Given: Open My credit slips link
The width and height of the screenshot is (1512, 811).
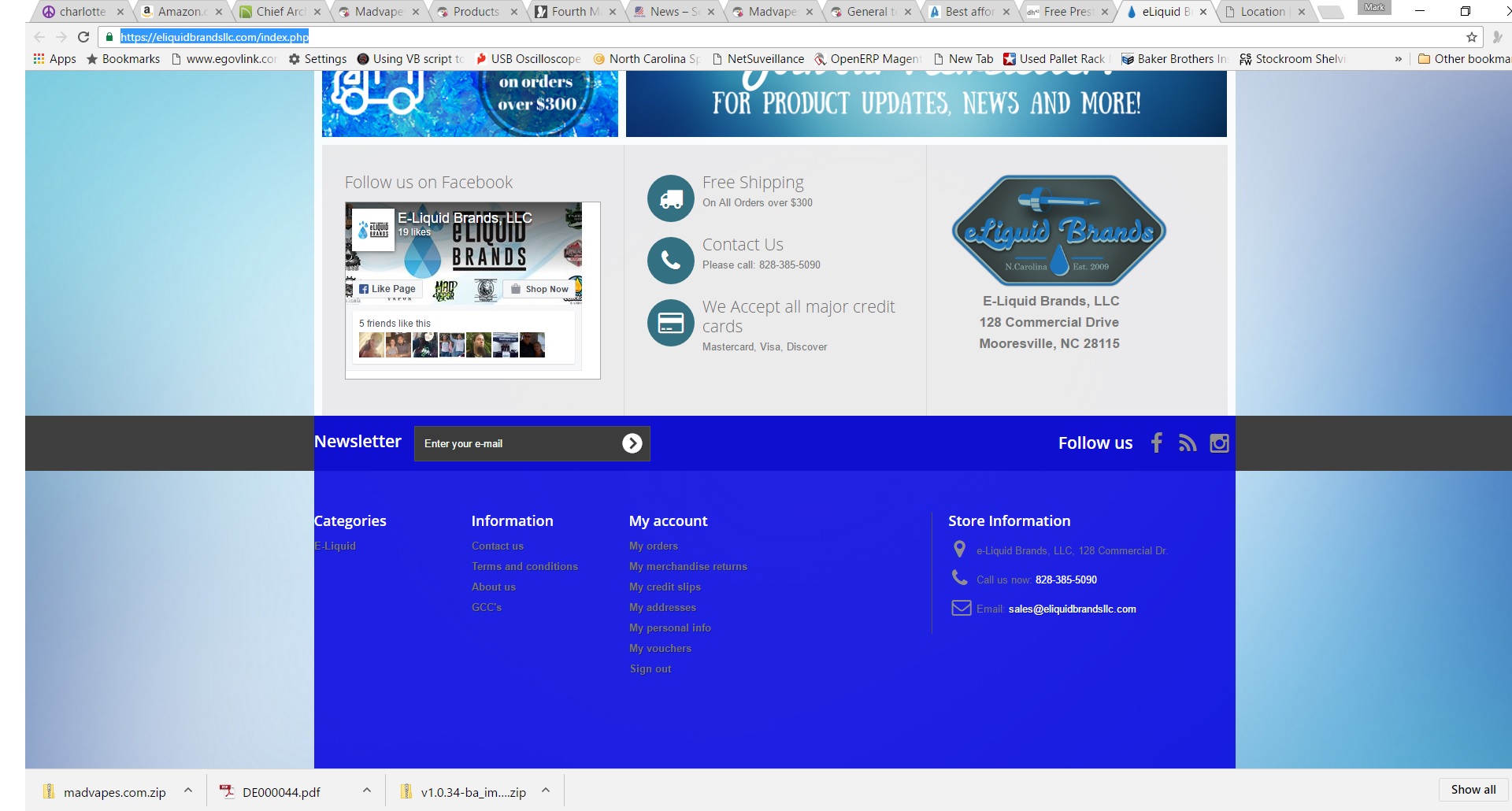Looking at the screenshot, I should (665, 587).
